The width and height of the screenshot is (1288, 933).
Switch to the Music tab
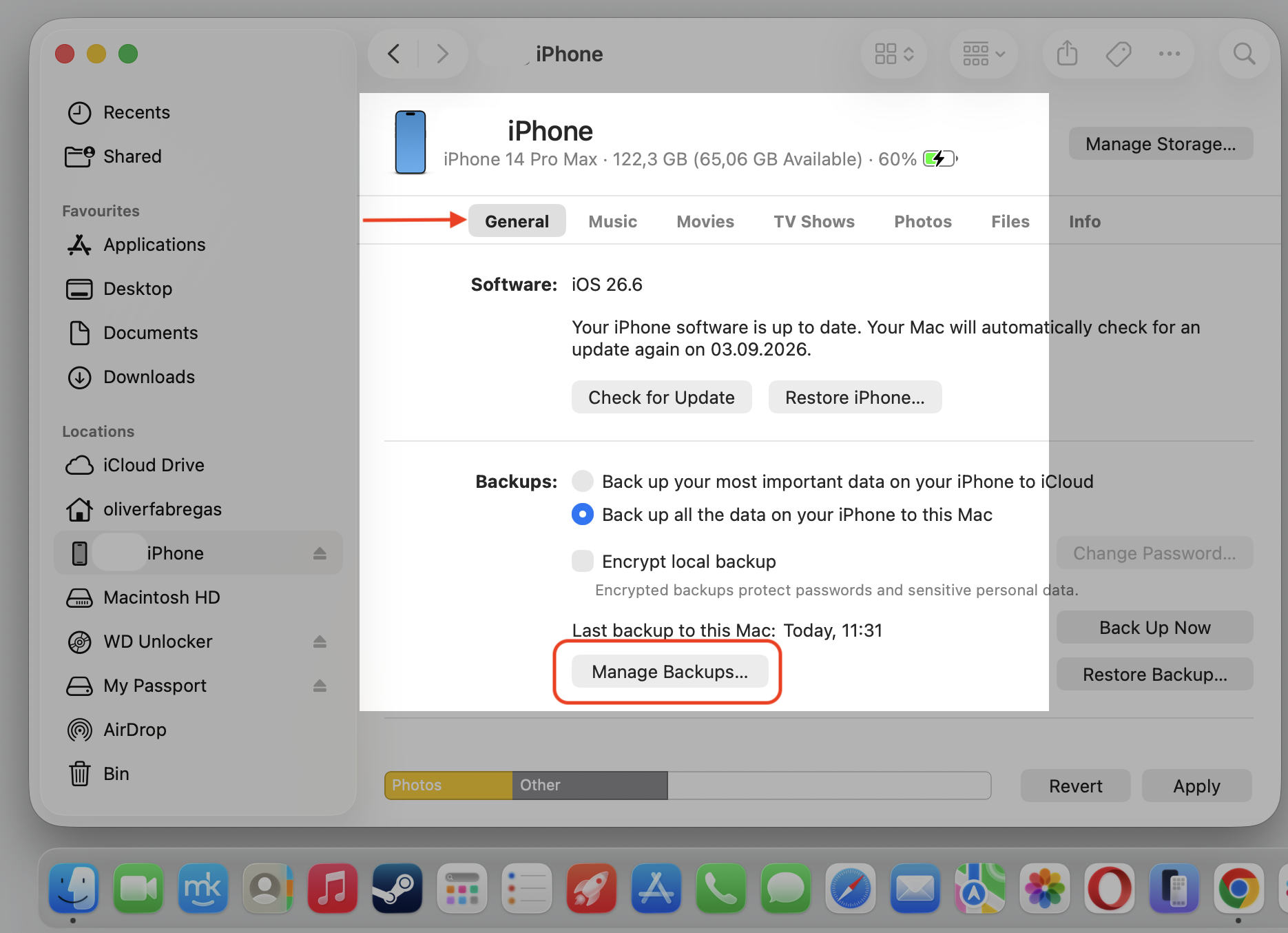612,221
